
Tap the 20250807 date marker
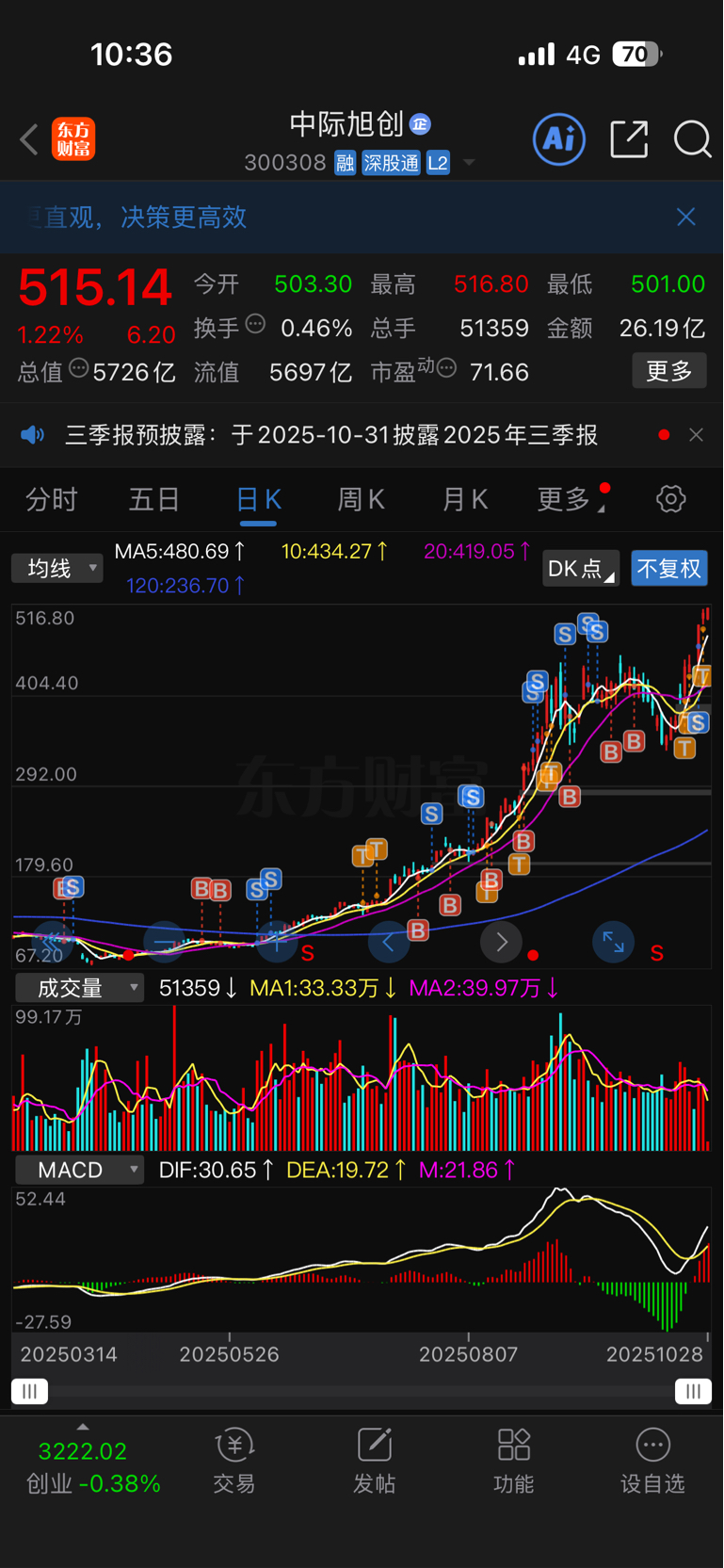click(468, 1354)
